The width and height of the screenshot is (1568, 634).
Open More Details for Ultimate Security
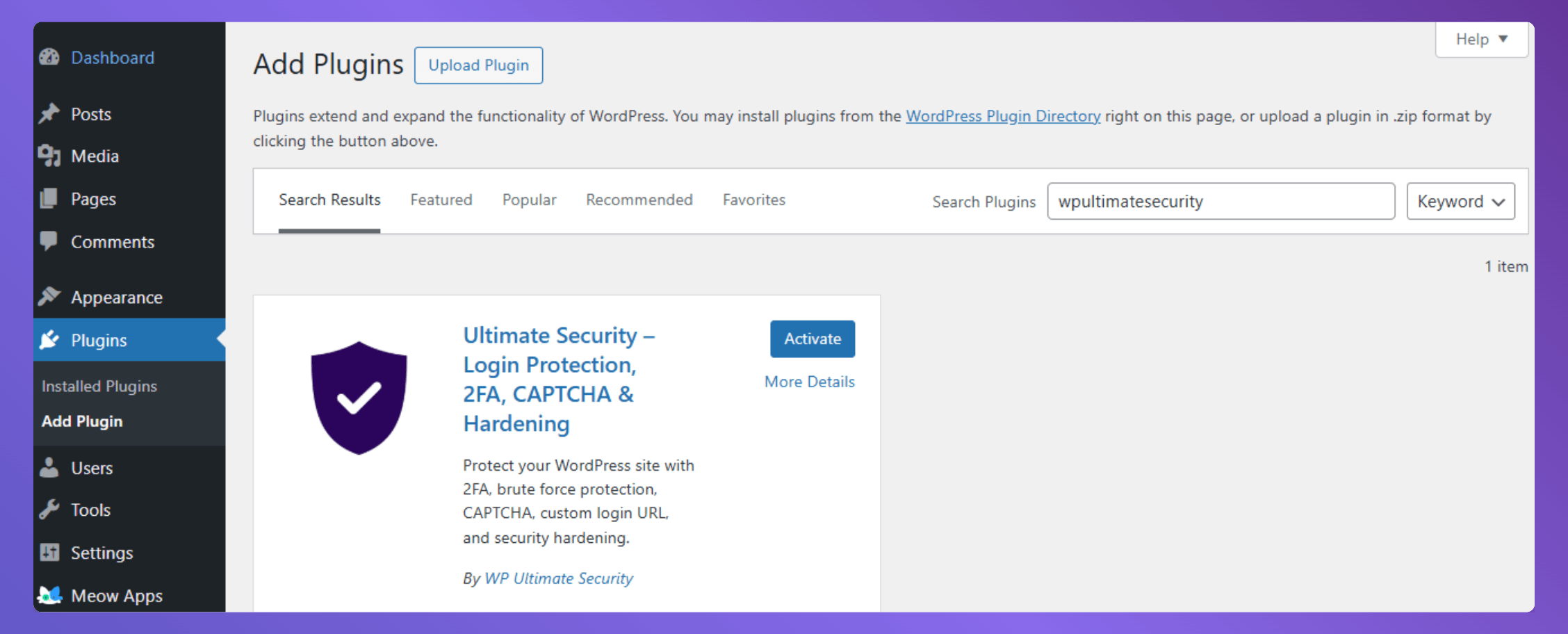(x=808, y=381)
